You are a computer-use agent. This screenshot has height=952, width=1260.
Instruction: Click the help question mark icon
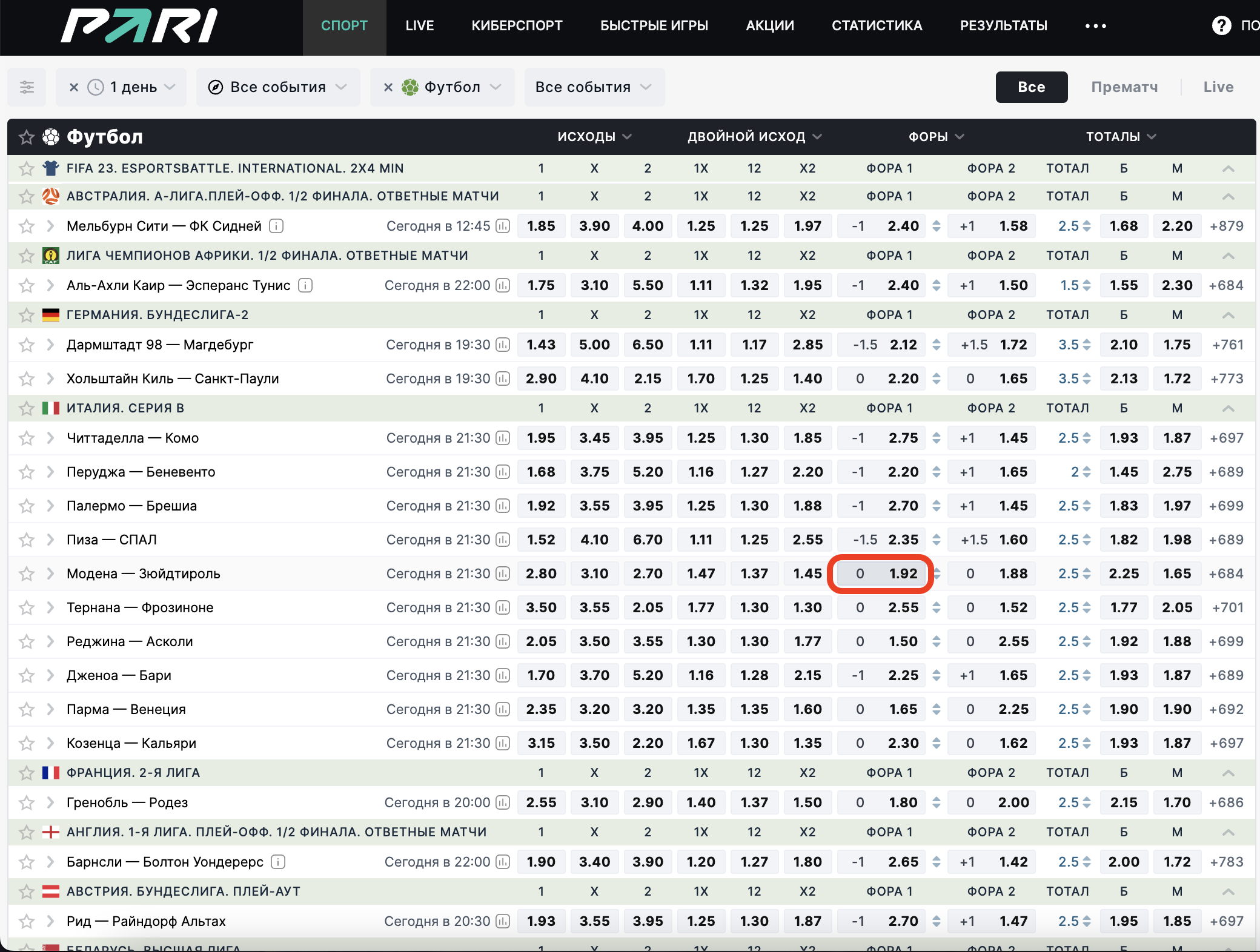1221,25
